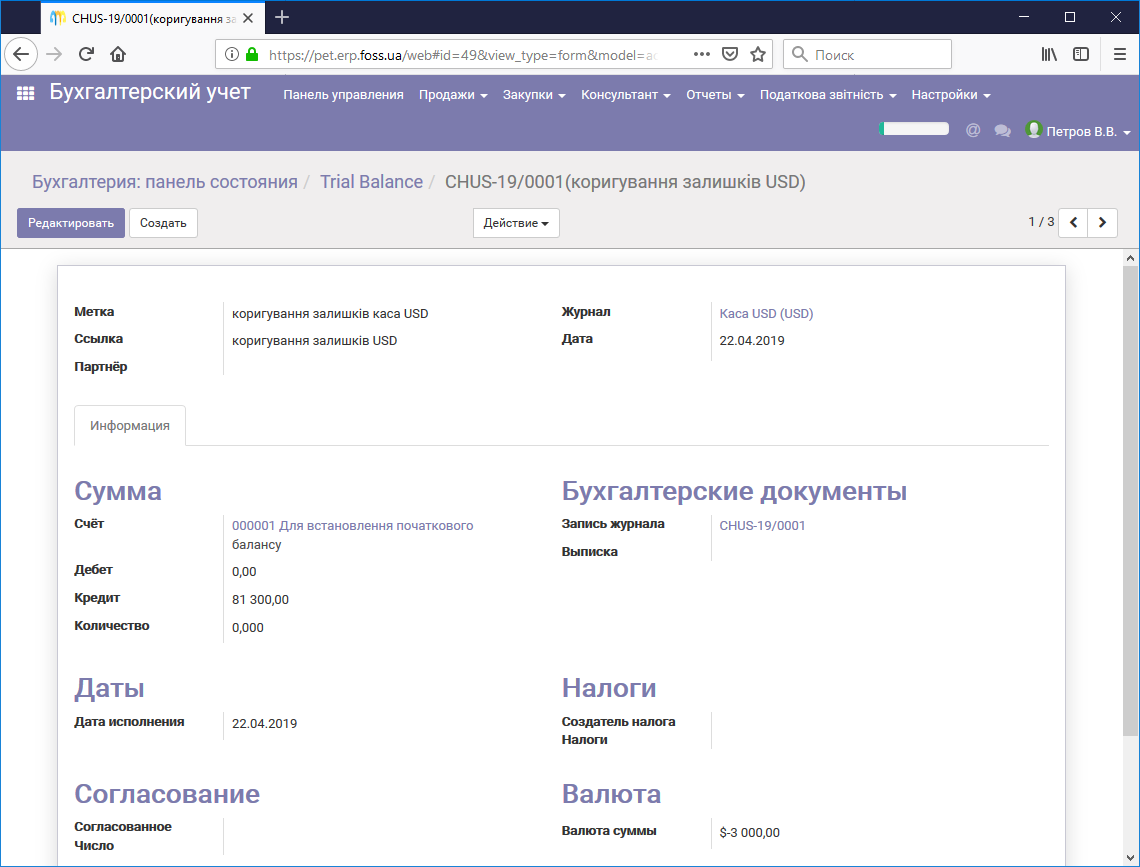
Task: Select text 'коригування залишків каса USD'
Action: pos(330,314)
